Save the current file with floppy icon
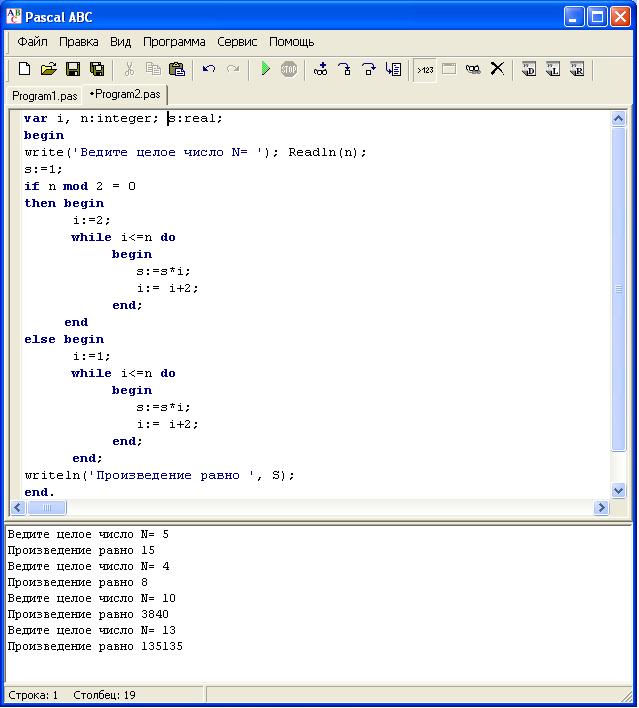 [72, 69]
